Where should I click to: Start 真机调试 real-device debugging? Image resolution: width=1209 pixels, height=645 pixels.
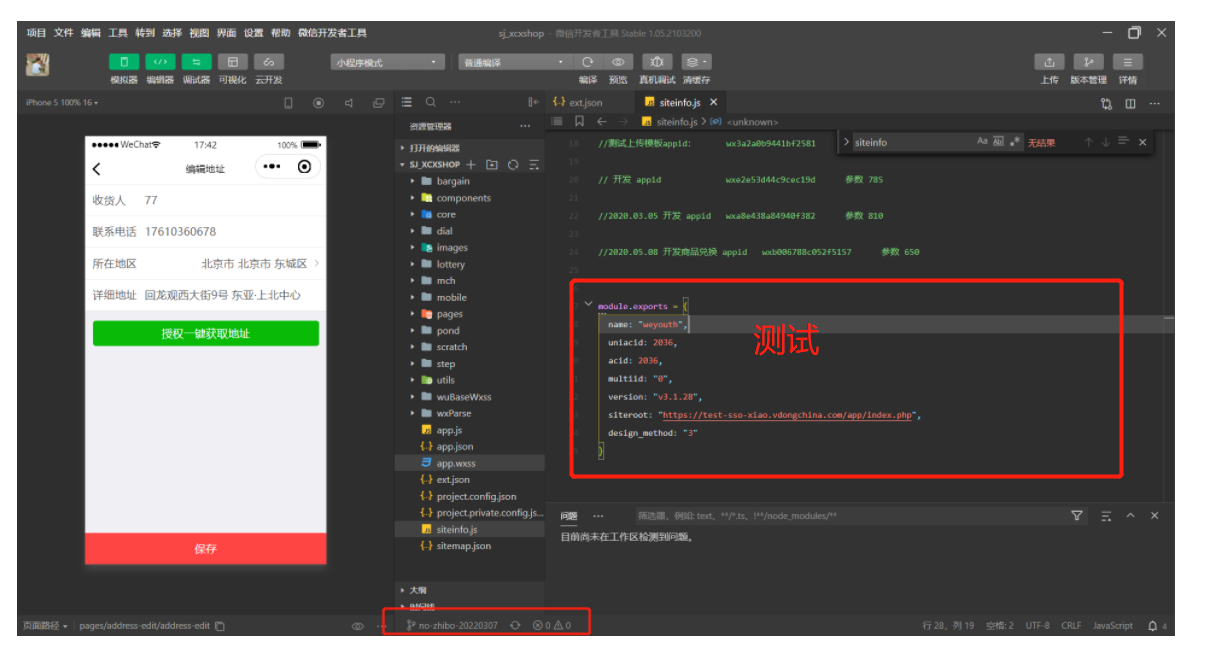pyautogui.click(x=657, y=62)
